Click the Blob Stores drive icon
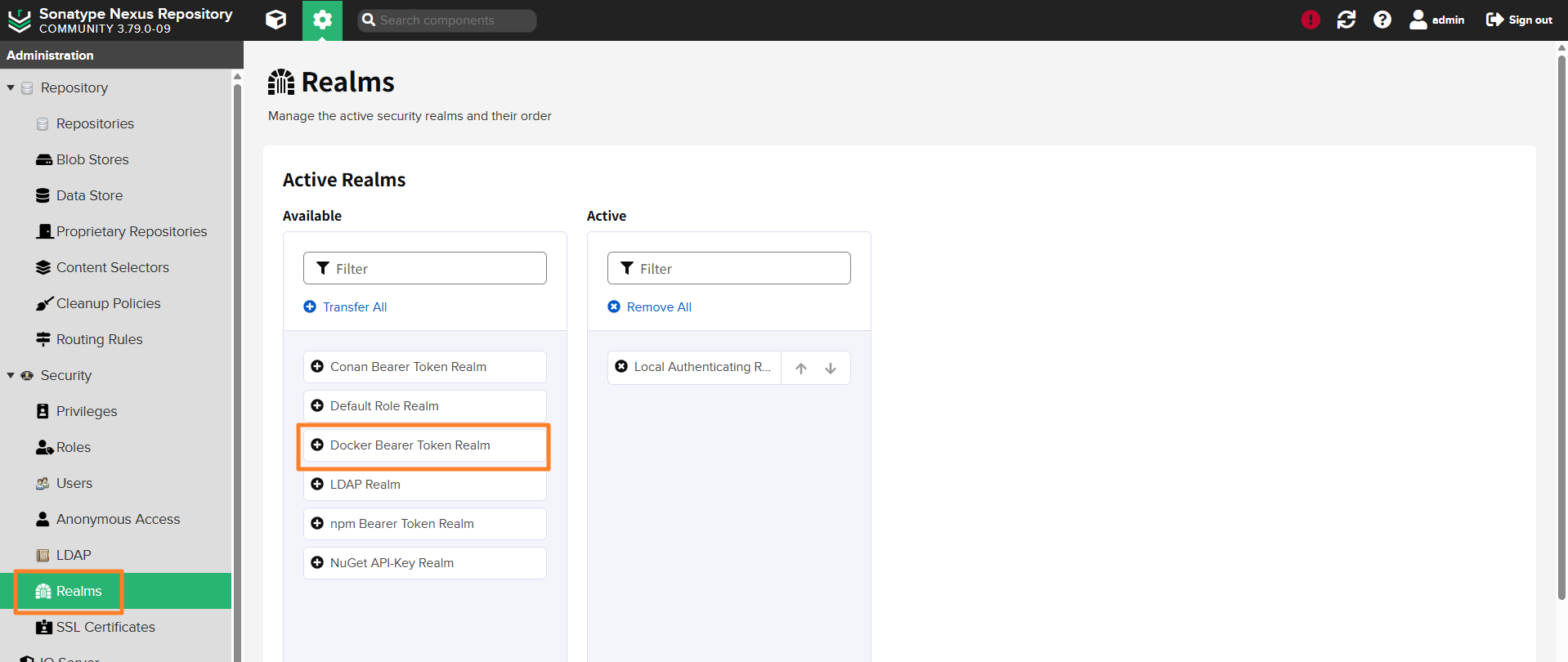Screen dimensions: 1568x662 [43, 159]
